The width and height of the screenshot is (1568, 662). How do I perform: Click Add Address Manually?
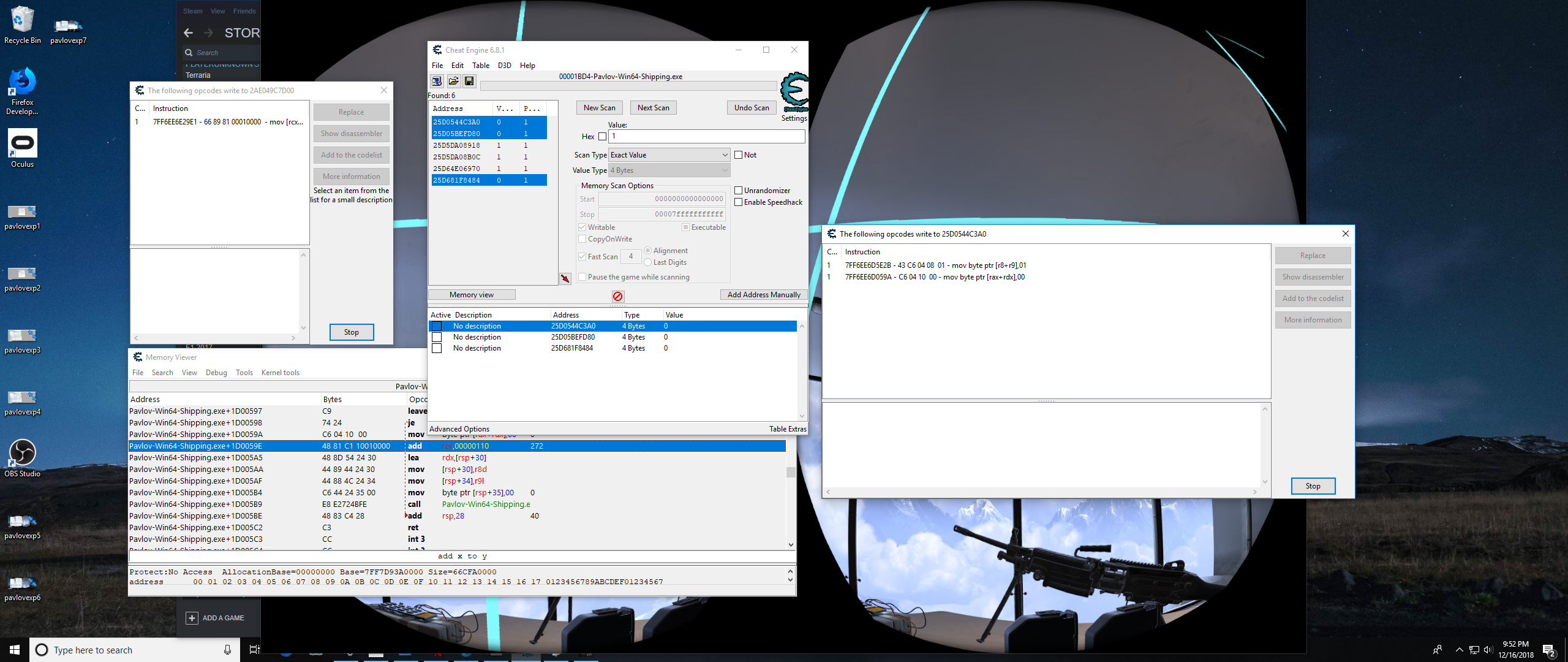[x=764, y=295]
